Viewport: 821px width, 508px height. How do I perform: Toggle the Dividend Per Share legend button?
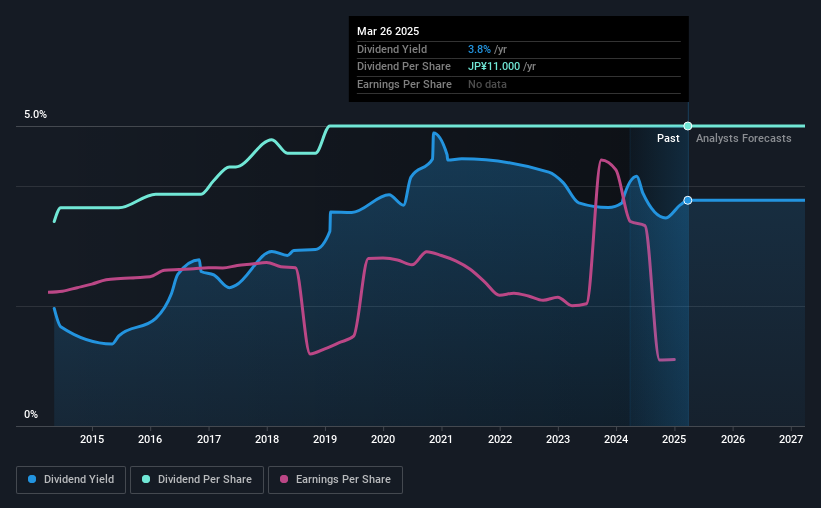[197, 480]
